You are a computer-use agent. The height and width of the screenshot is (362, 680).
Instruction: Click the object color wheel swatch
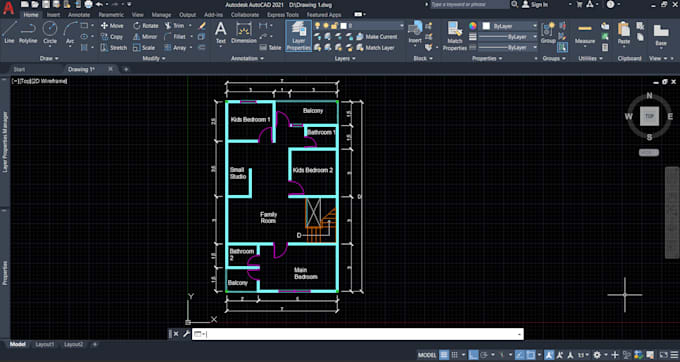click(473, 26)
